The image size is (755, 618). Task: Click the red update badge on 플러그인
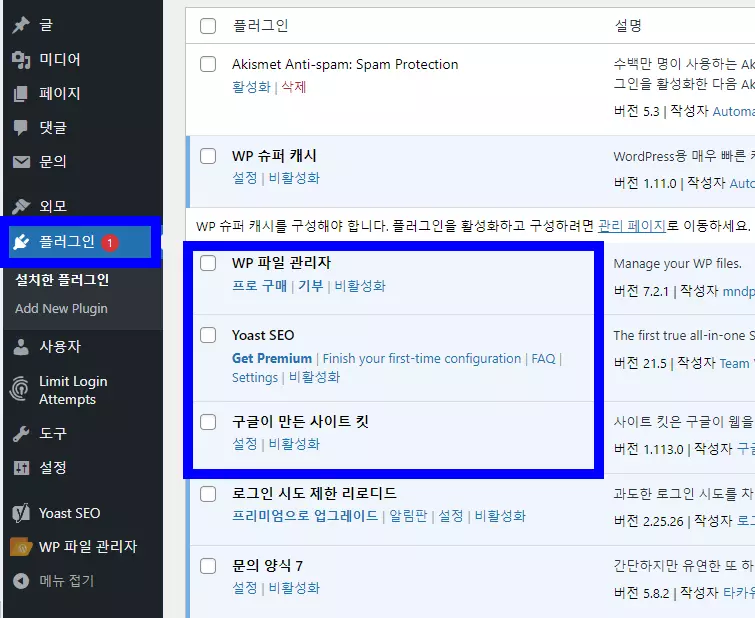pyautogui.click(x=110, y=243)
